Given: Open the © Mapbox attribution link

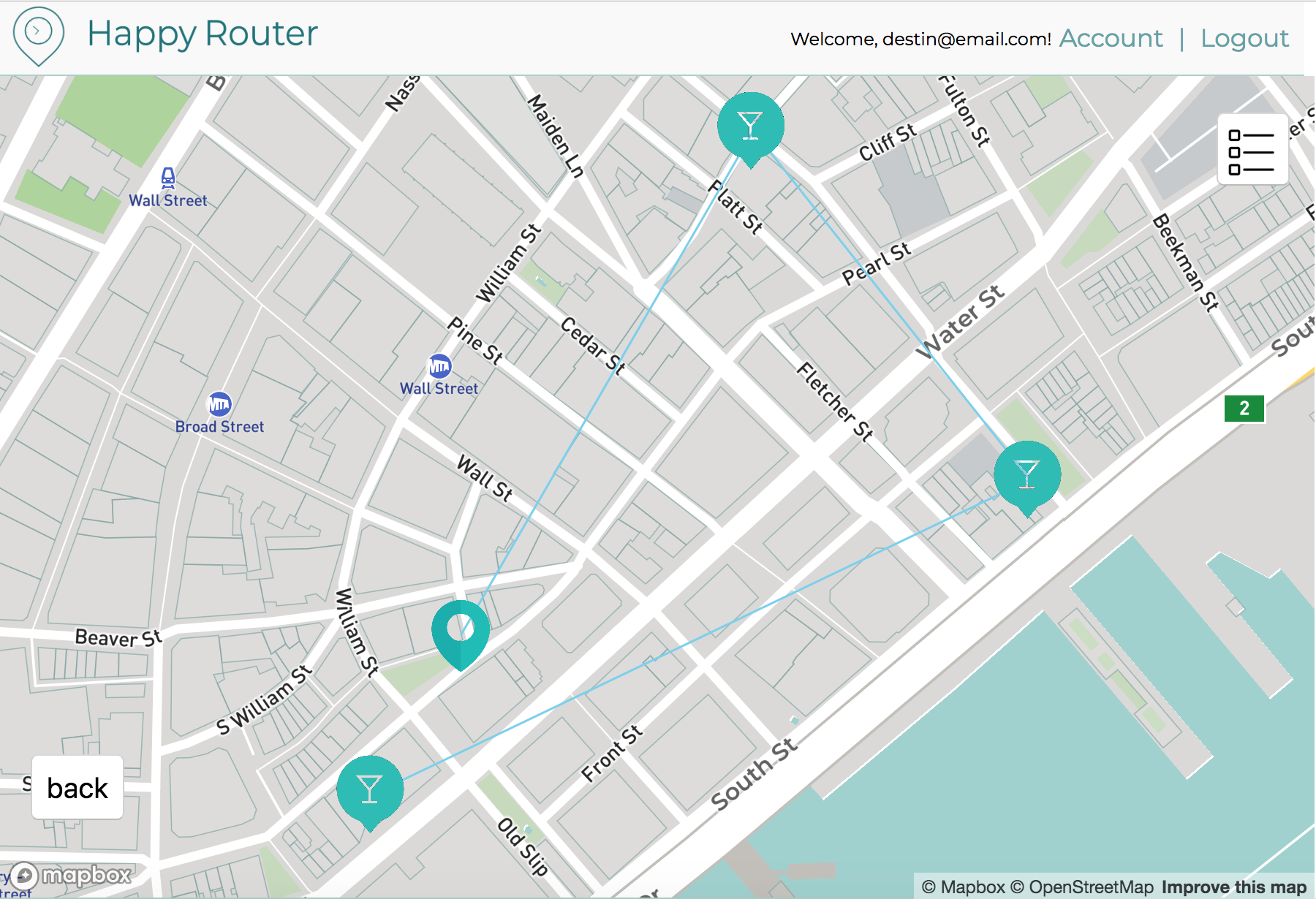Looking at the screenshot, I should tap(963, 887).
